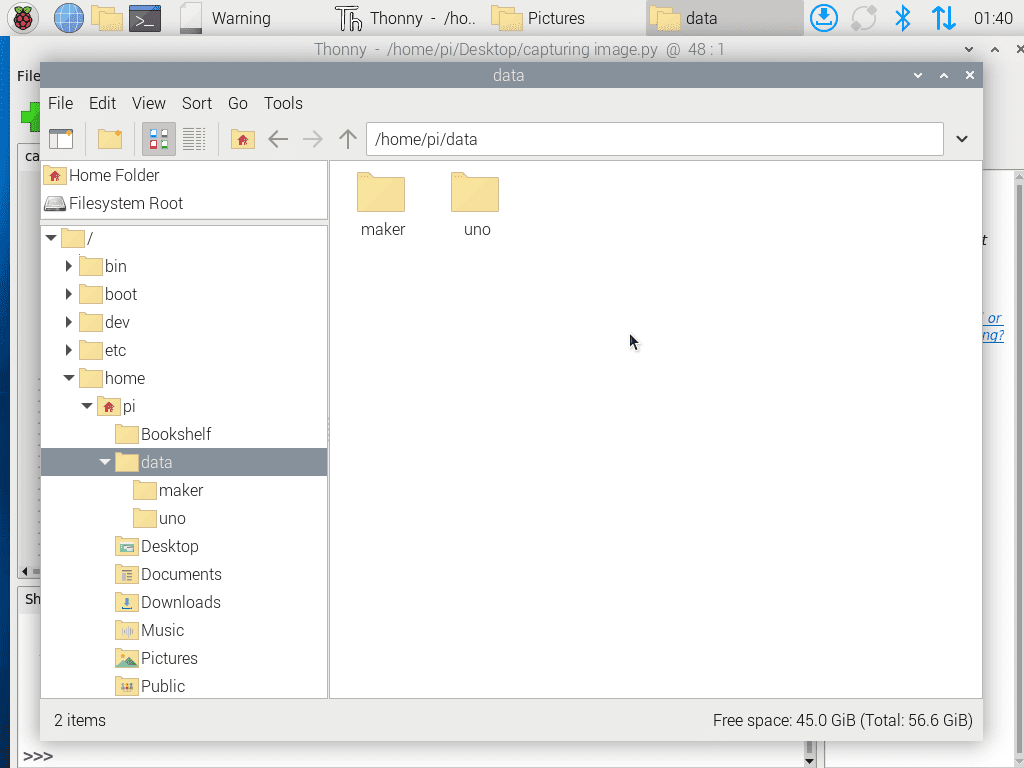Collapse the data folder tree entry
The image size is (1024, 768).
pyautogui.click(x=105, y=462)
